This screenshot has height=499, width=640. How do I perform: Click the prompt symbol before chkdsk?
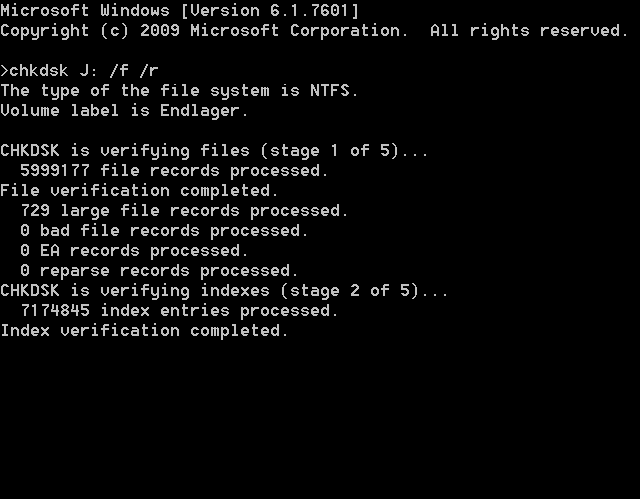click(4, 71)
